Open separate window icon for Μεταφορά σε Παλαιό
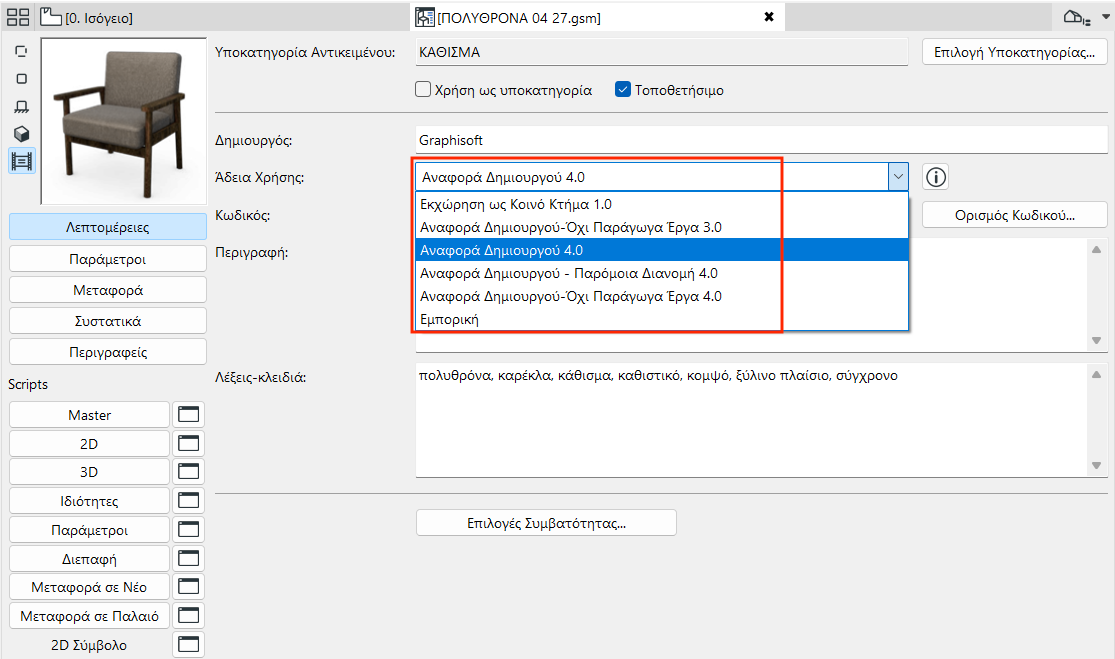Screen dimensions: 1115x659 click(188, 616)
